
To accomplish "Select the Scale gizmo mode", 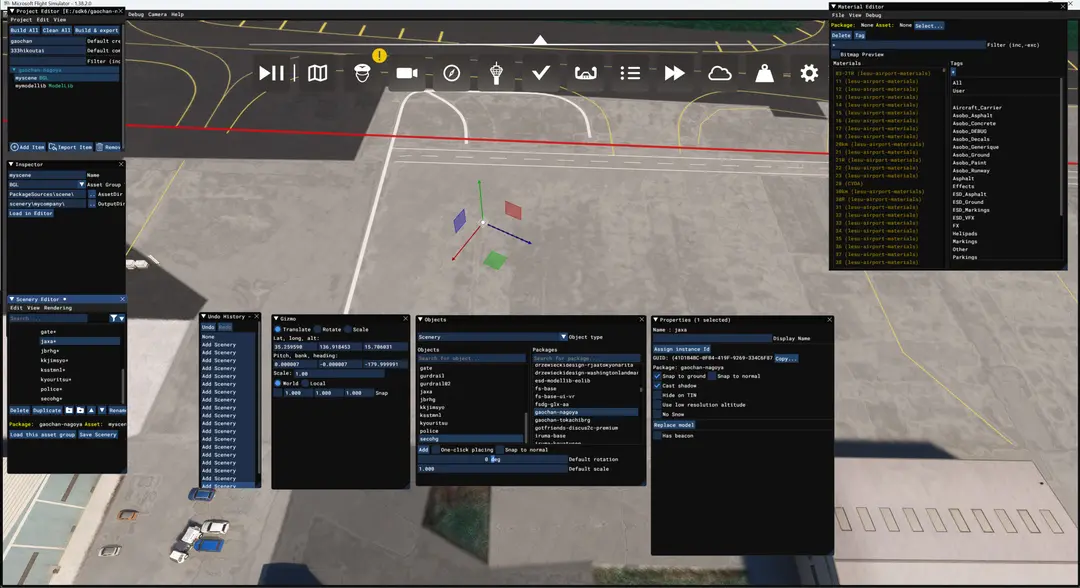I will click(x=348, y=329).
